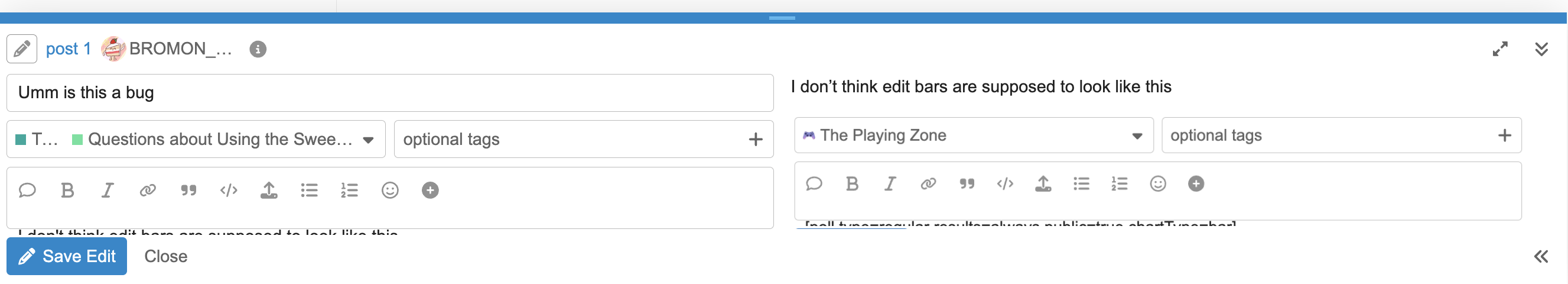Screen dimensions: 1568x284
Task: Open left optional tags selector
Action: [572, 140]
